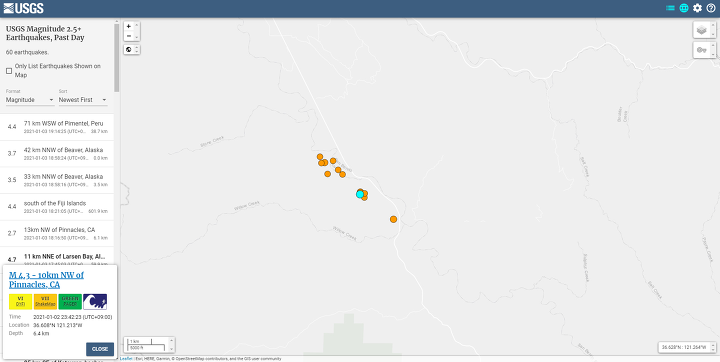Click the earthquake list scrollbar thumb
This screenshot has width=720, height=362.
click(x=117, y=57)
